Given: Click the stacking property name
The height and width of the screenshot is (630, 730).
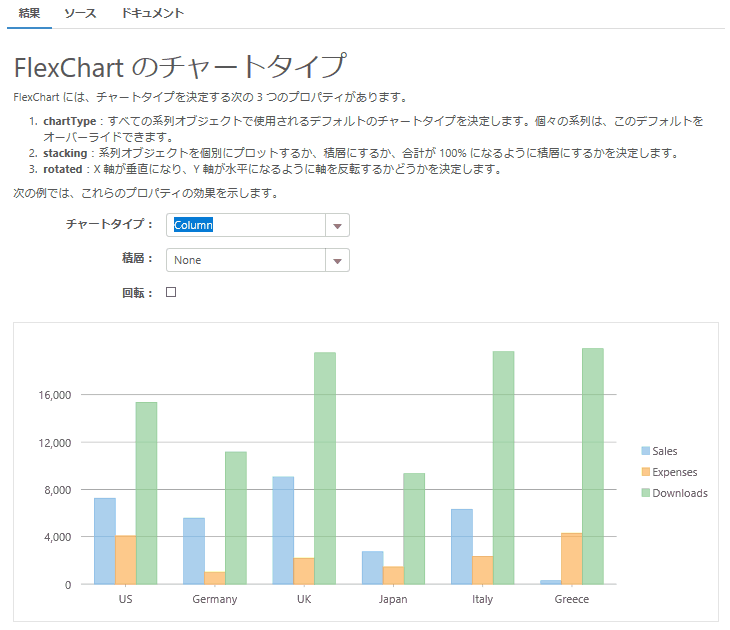Looking at the screenshot, I should [65, 153].
